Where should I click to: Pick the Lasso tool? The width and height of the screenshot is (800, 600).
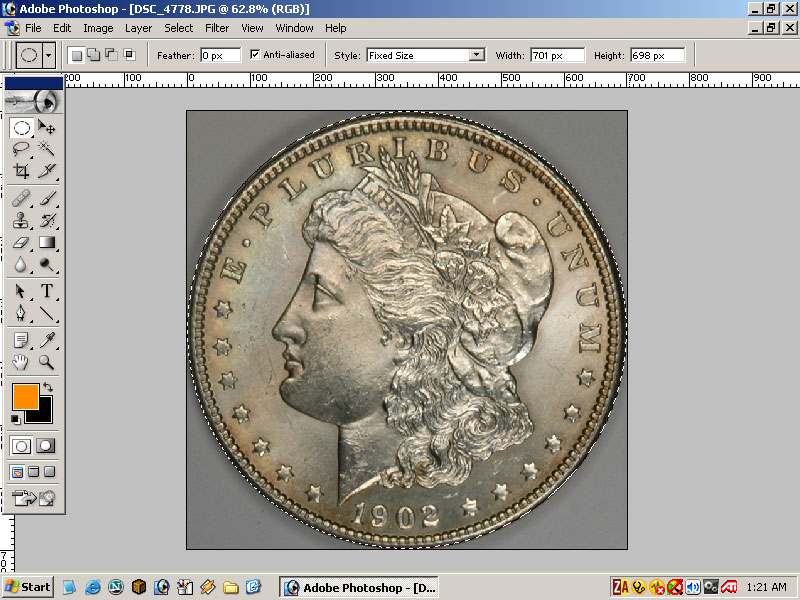tap(21, 149)
